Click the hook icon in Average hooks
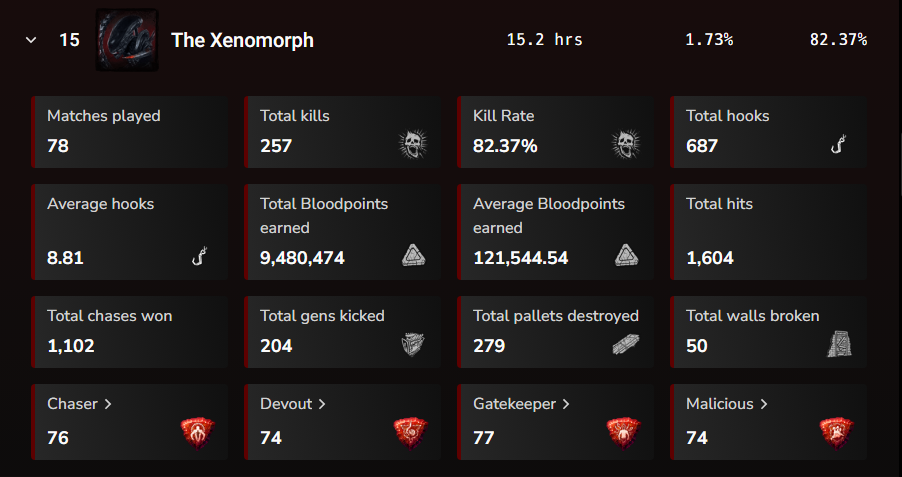Image resolution: width=902 pixels, height=477 pixels. 200,256
